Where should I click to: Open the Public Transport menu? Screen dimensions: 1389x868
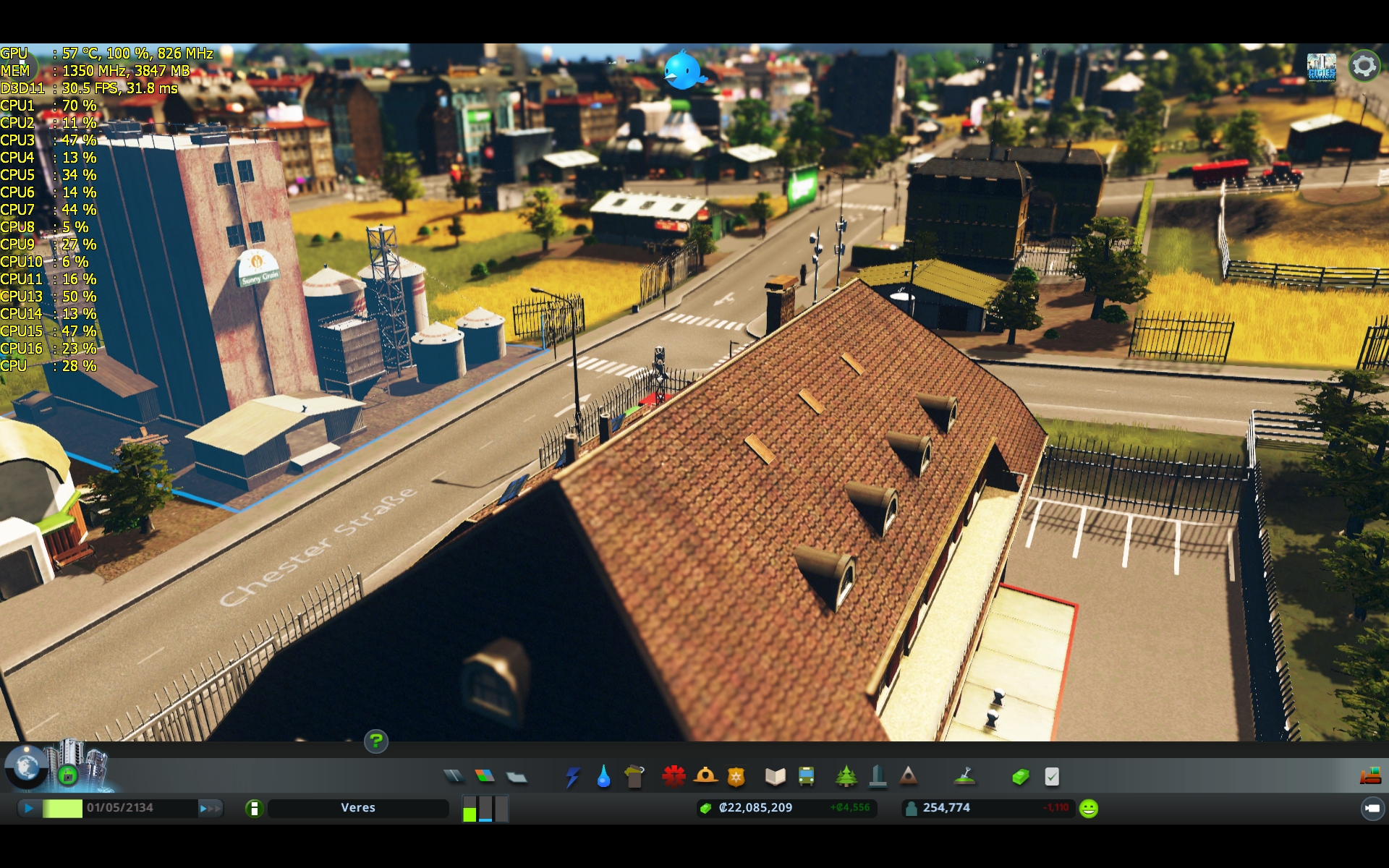coord(806,777)
